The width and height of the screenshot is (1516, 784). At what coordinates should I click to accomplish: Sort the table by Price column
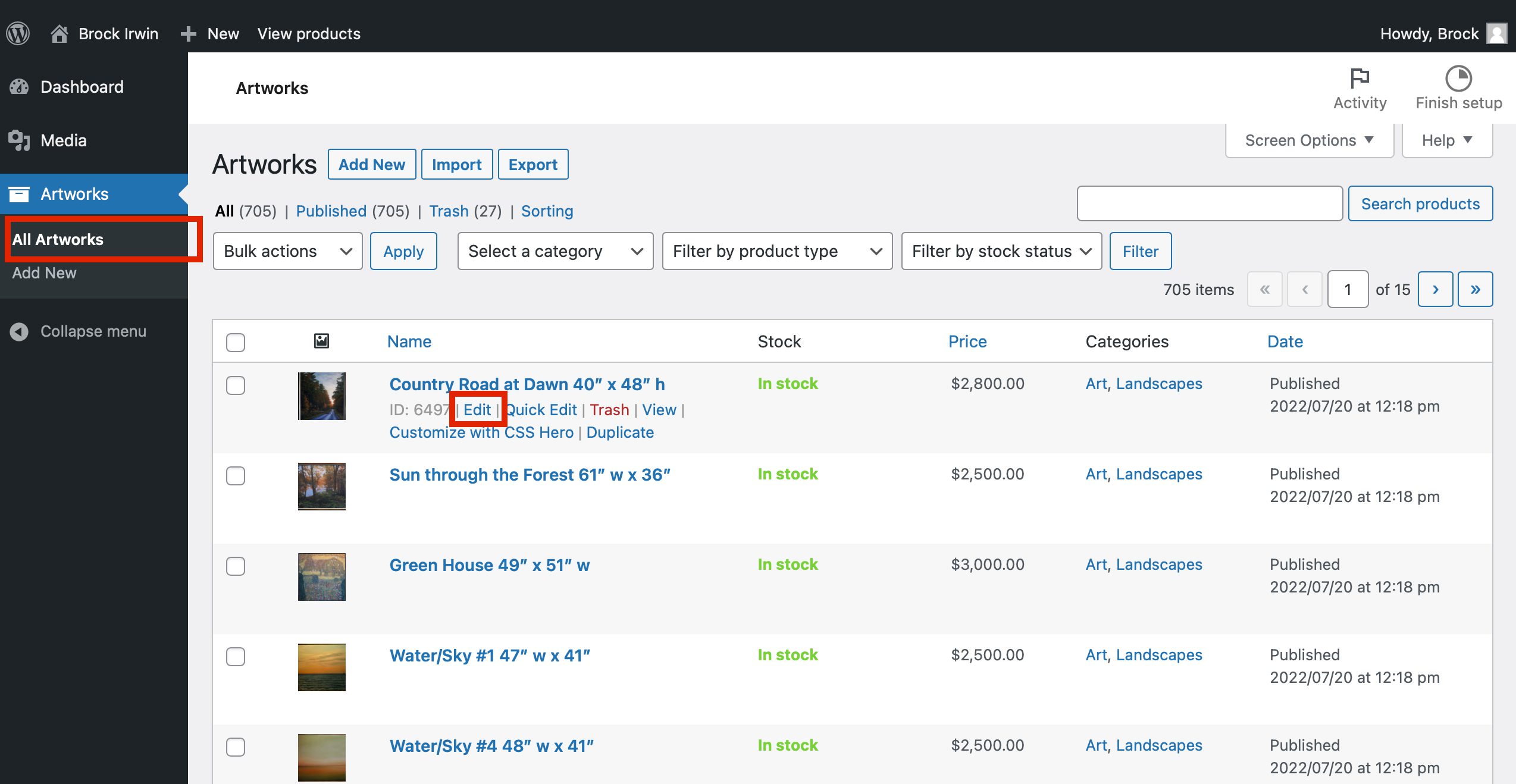pyautogui.click(x=967, y=341)
